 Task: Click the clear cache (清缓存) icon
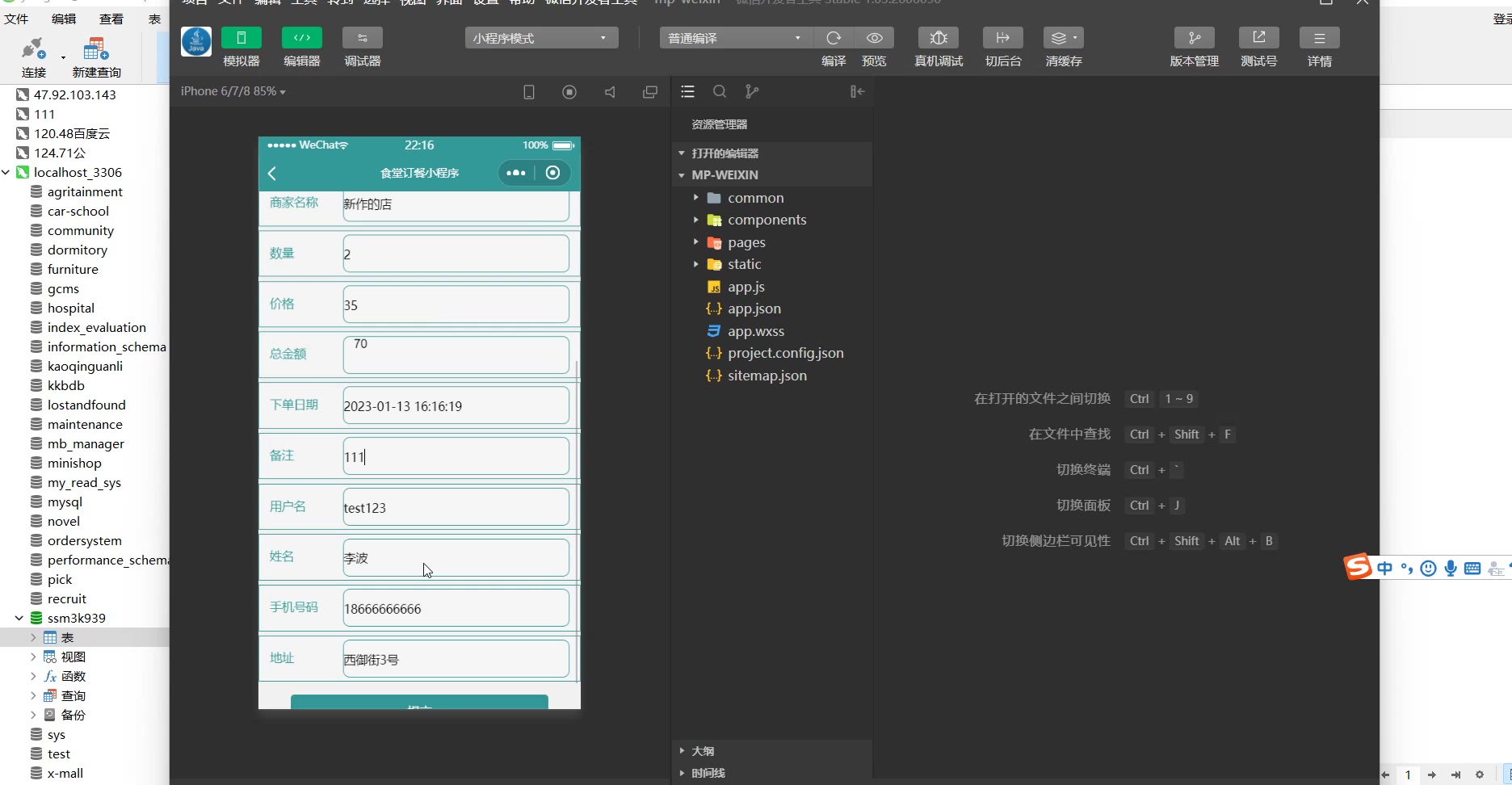tap(1063, 38)
